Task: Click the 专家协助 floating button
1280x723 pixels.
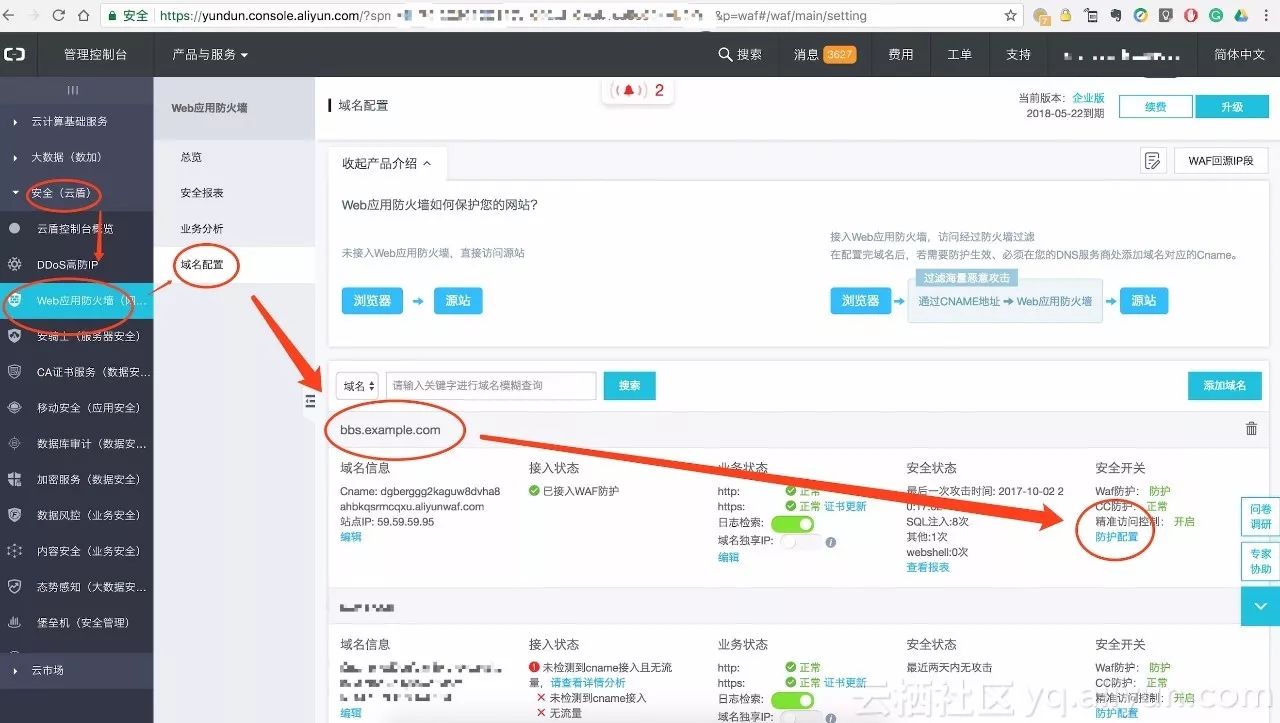Action: [x=1260, y=561]
